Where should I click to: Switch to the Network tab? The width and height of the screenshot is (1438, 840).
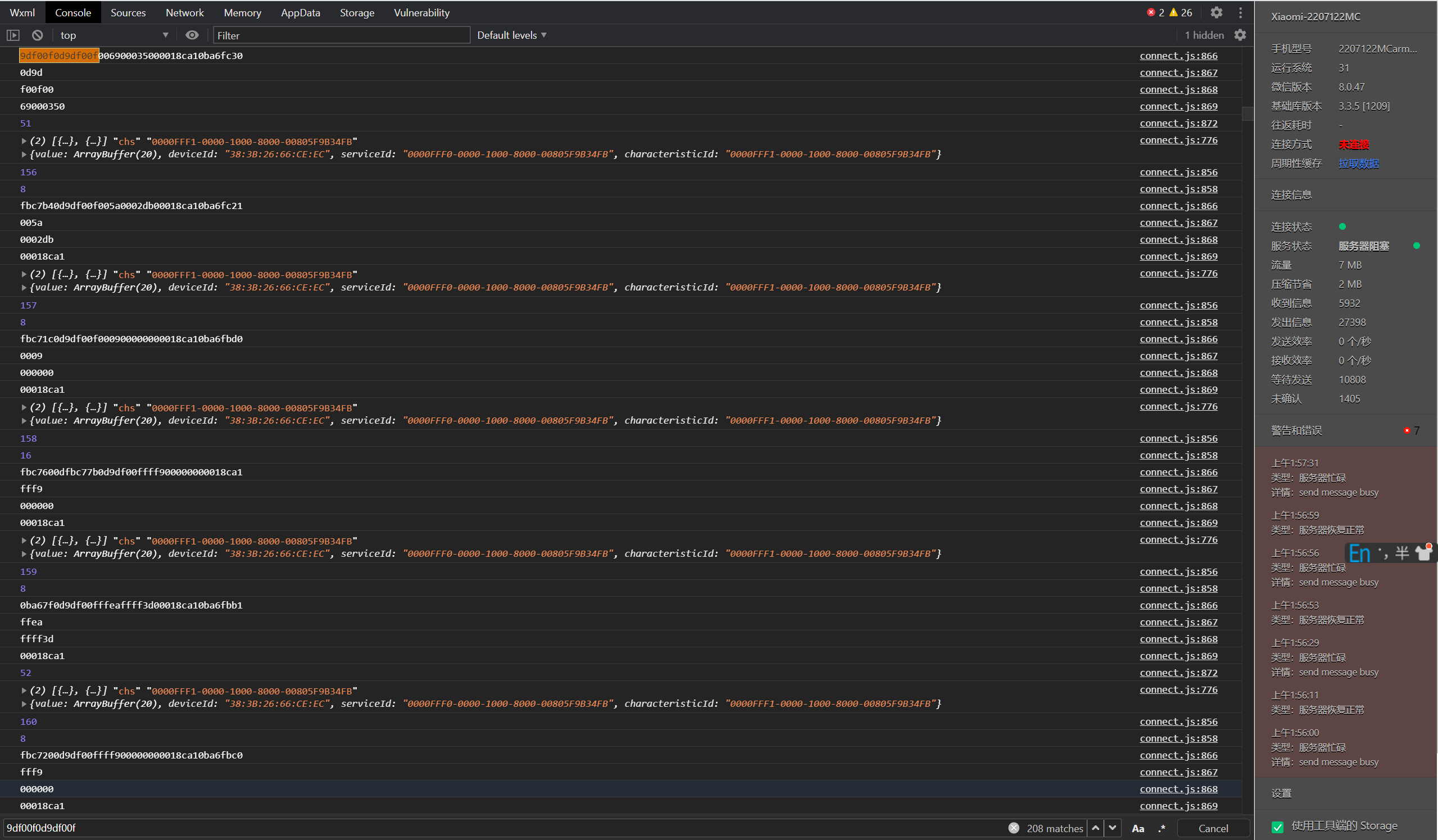(x=184, y=12)
